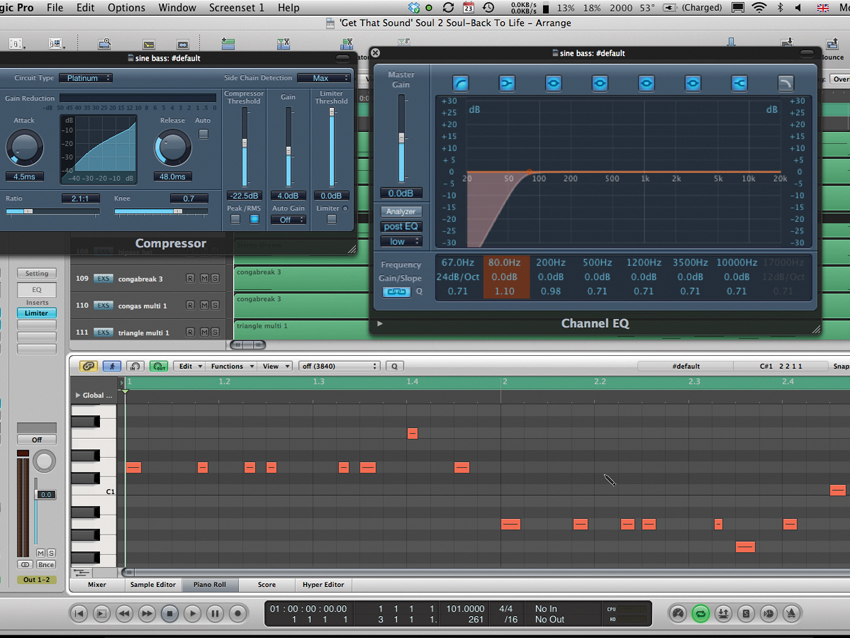Image resolution: width=850 pixels, height=638 pixels.
Task: Toggle the EQ band link button beside Q
Action: click(x=396, y=292)
